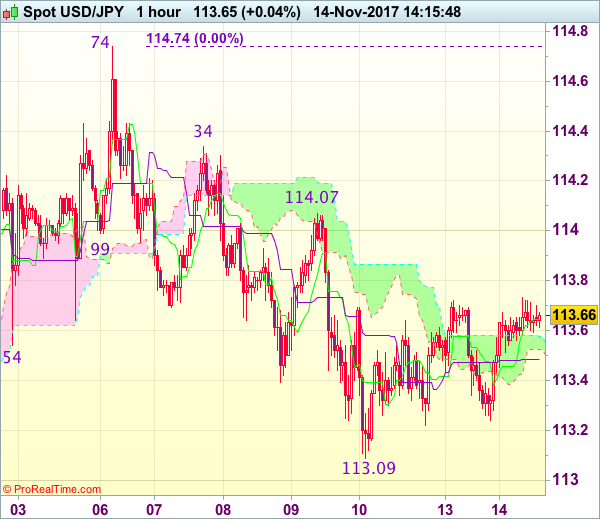Screen dimensions: 600x519
Task: Click the yellow 113.66 current price tag
Action: (574, 315)
